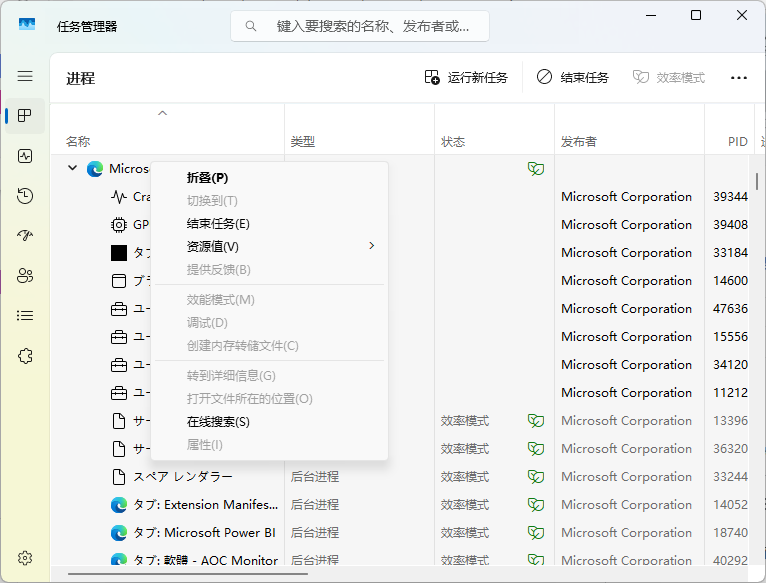Click PID value 39344
The height and width of the screenshot is (583, 766).
click(730, 197)
